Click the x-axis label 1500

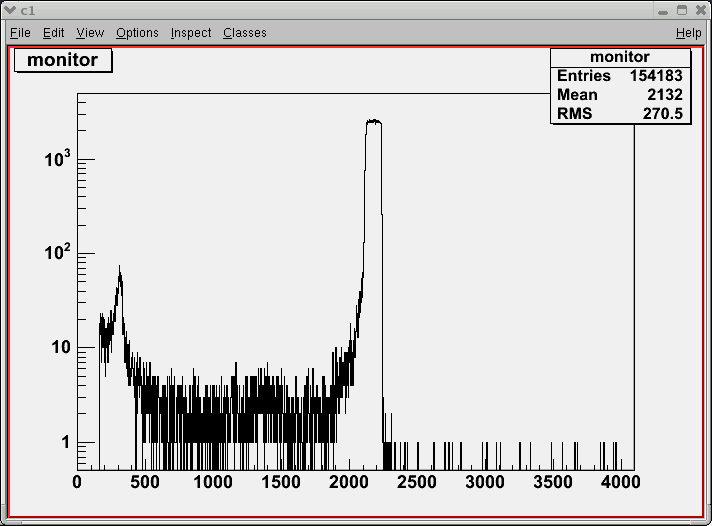point(281,482)
